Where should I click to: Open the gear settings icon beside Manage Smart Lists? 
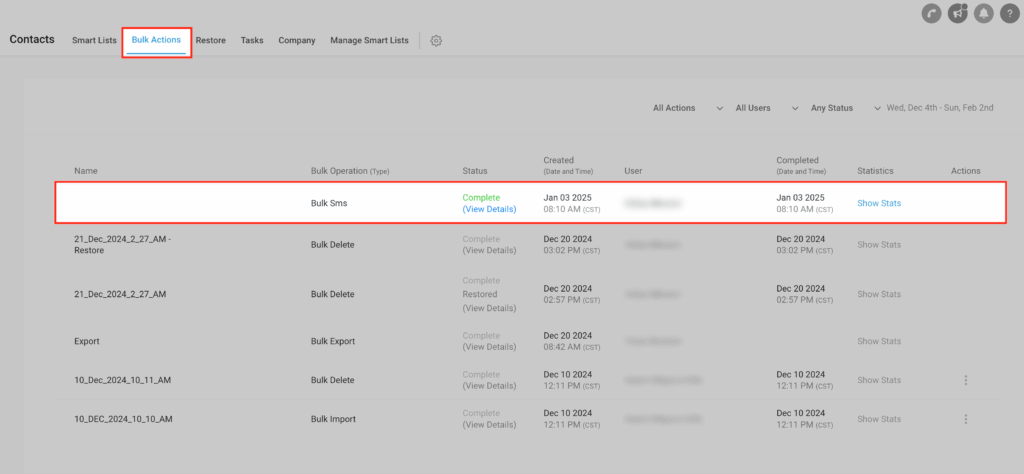(436, 41)
